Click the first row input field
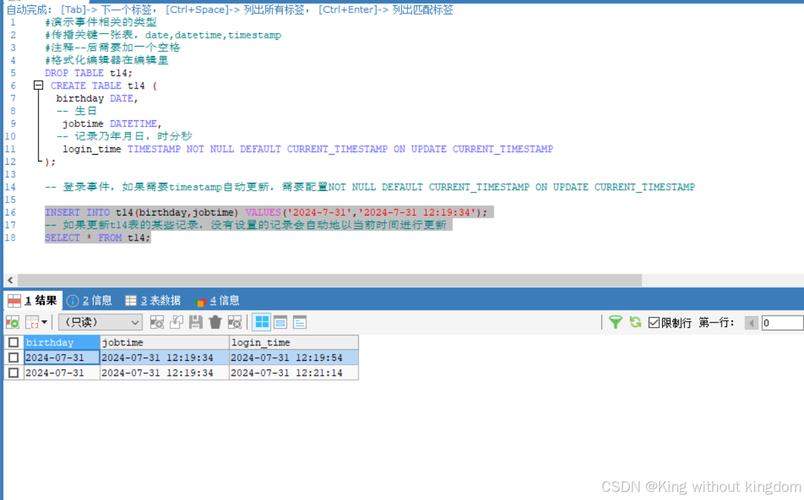 (x=782, y=323)
